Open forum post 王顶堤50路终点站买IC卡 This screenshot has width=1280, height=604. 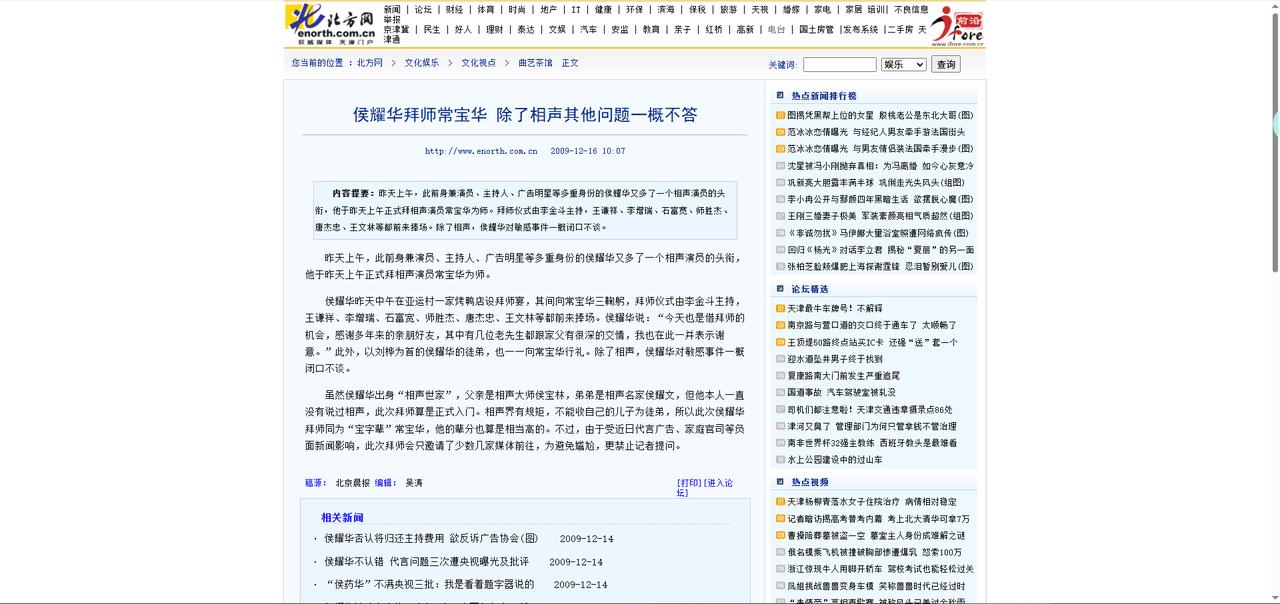point(872,342)
